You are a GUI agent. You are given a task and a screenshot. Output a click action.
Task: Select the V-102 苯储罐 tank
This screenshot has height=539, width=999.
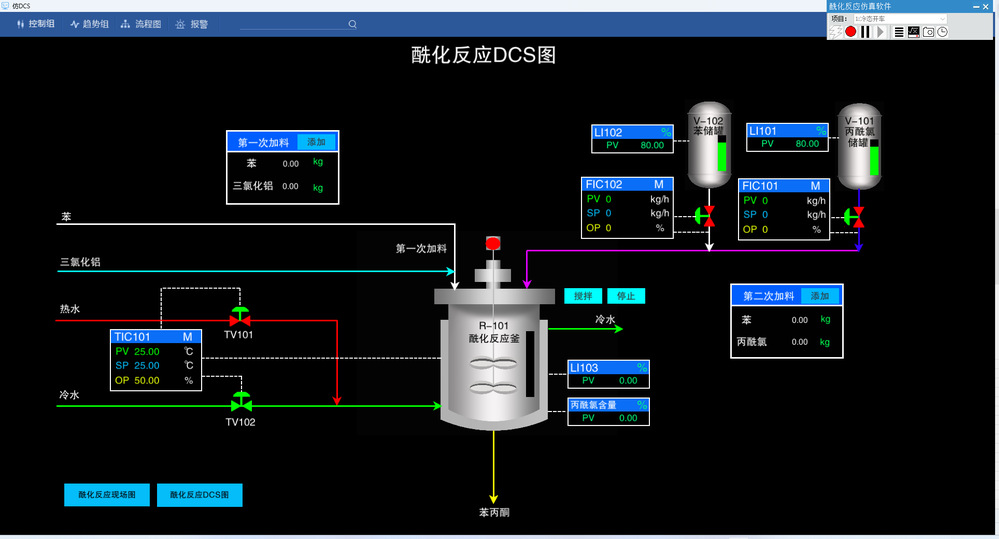[709, 144]
